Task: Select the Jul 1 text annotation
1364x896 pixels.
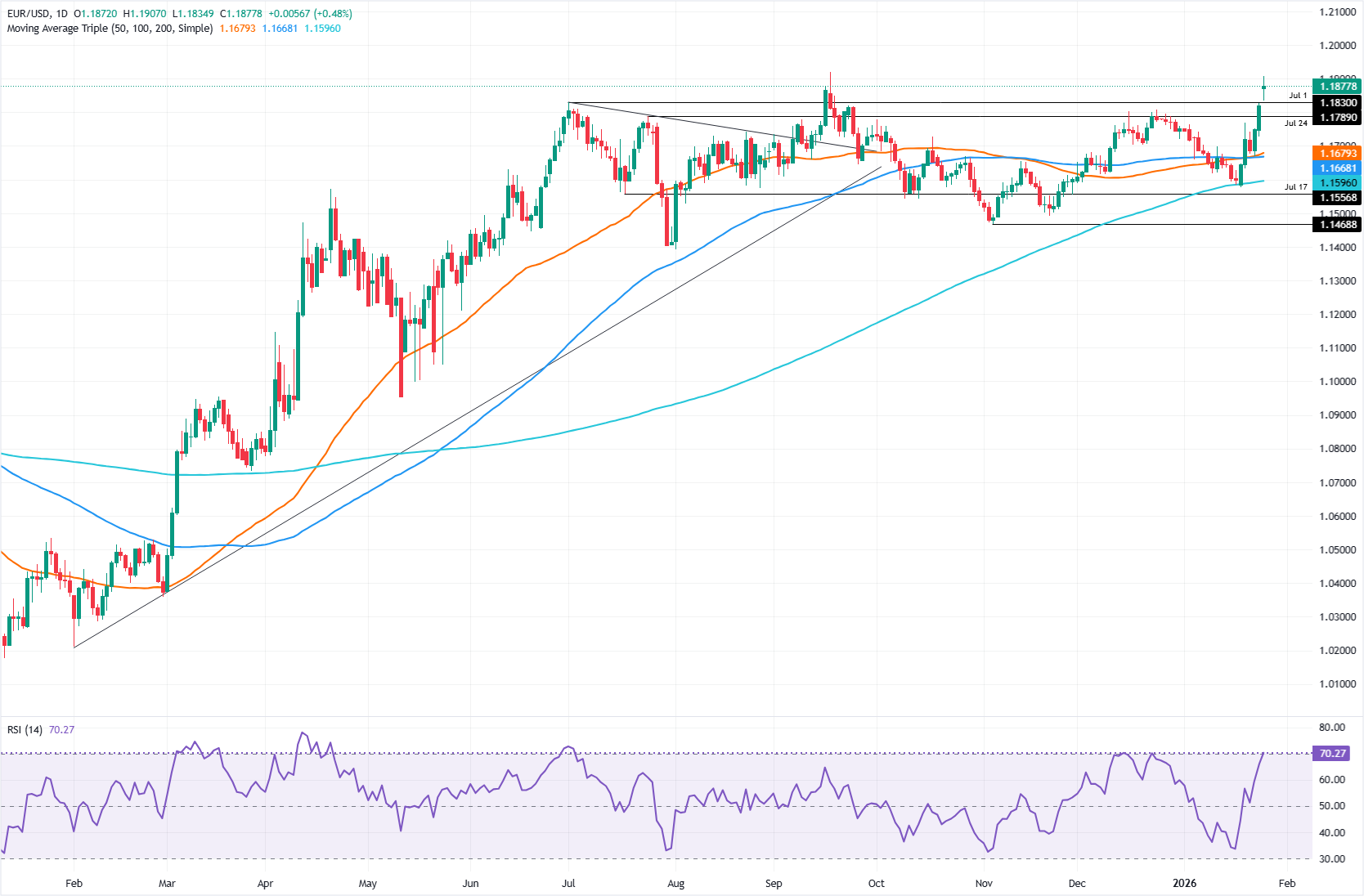Action: 1298,96
